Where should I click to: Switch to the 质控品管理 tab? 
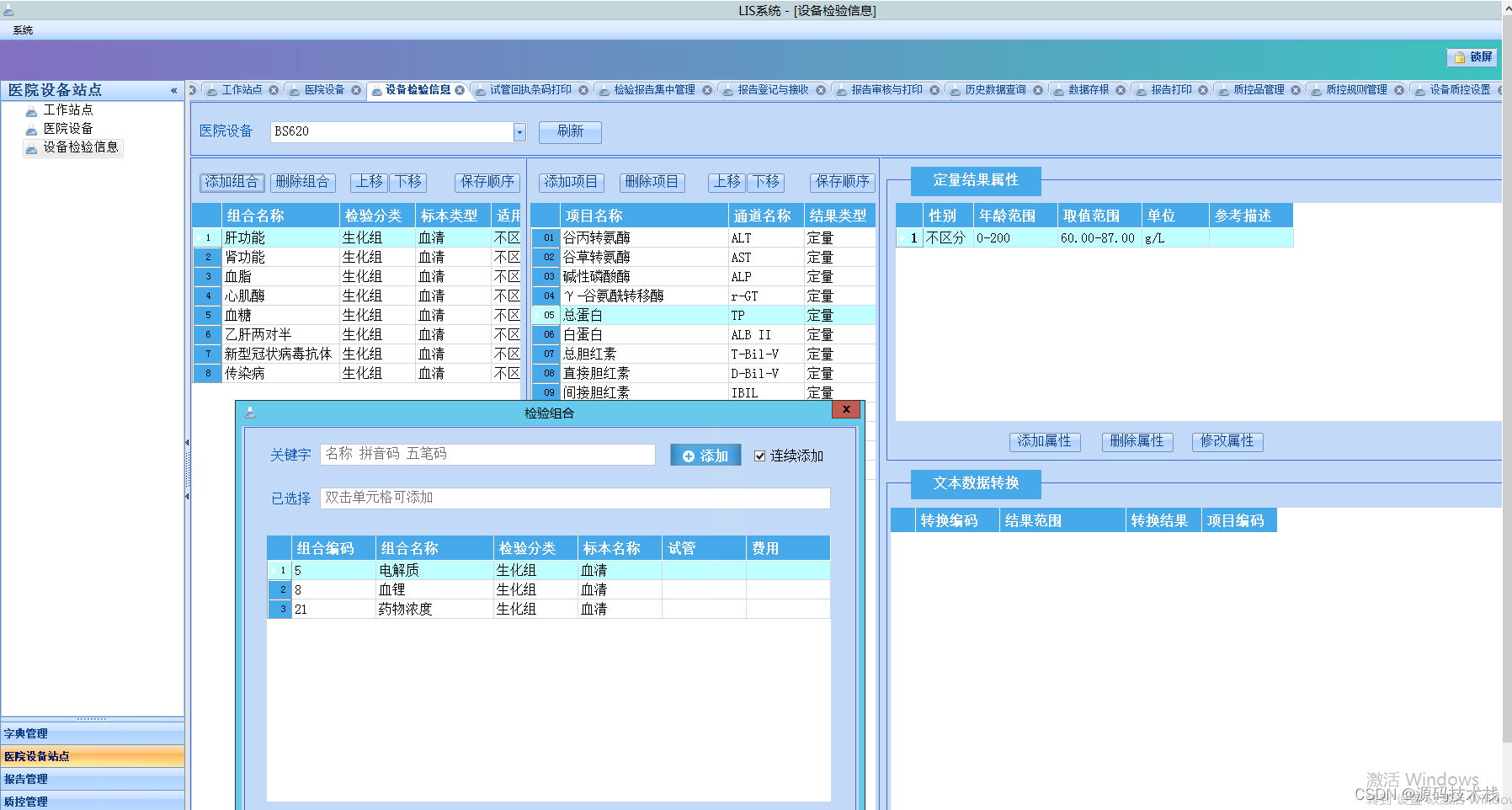coord(1259,90)
